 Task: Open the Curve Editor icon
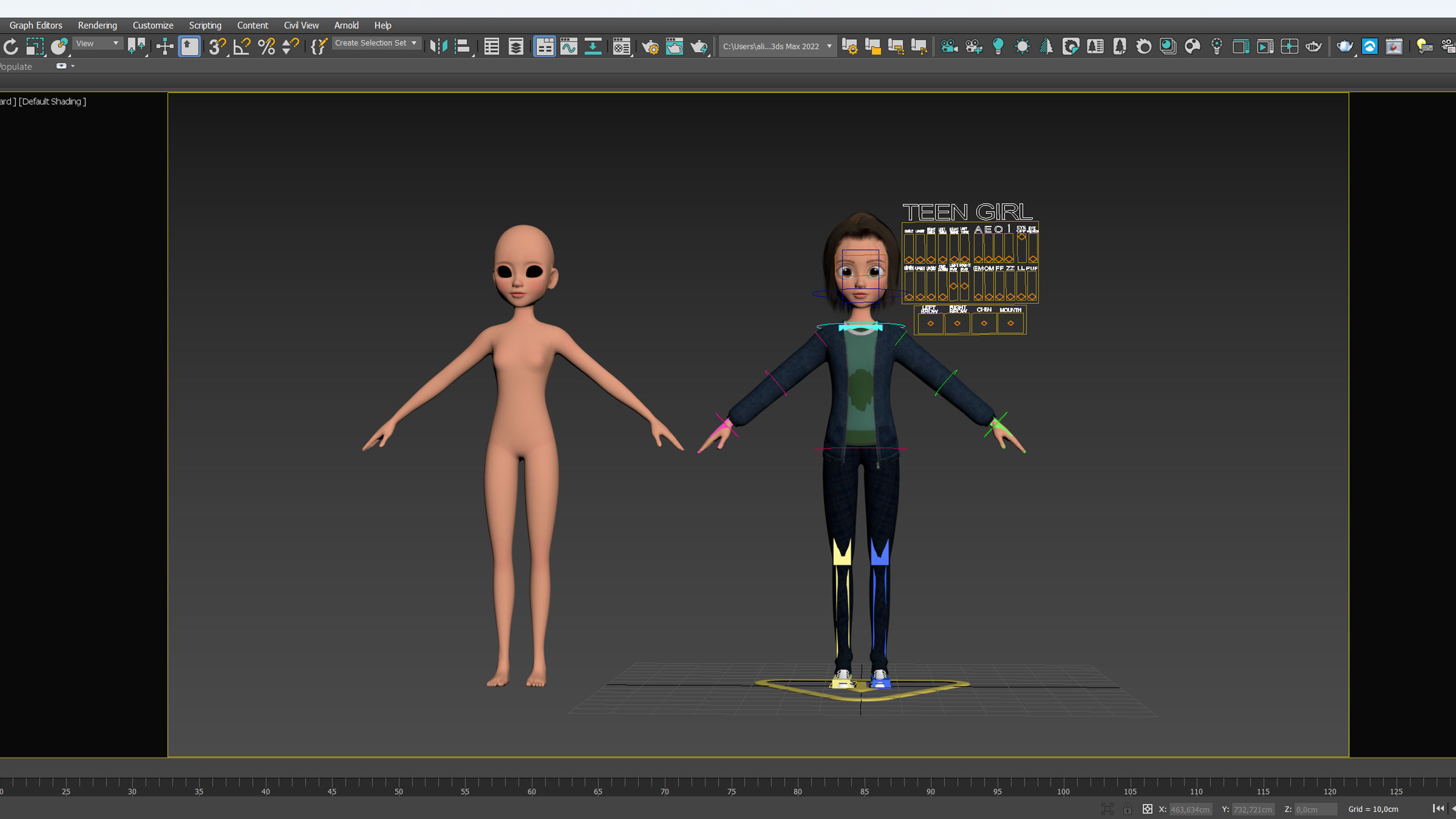pos(568,47)
